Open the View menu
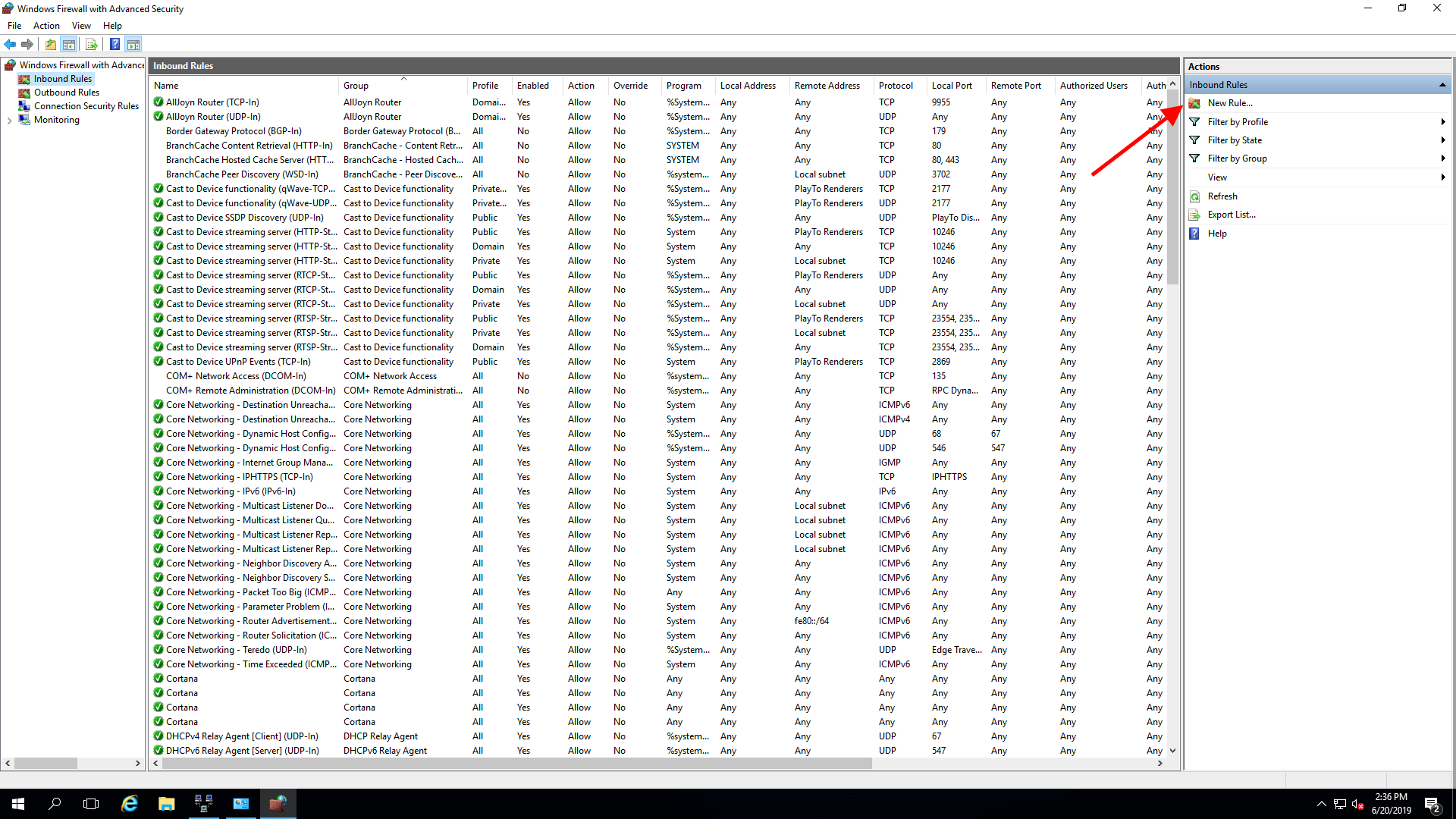The height and width of the screenshot is (819, 1456). (81, 26)
